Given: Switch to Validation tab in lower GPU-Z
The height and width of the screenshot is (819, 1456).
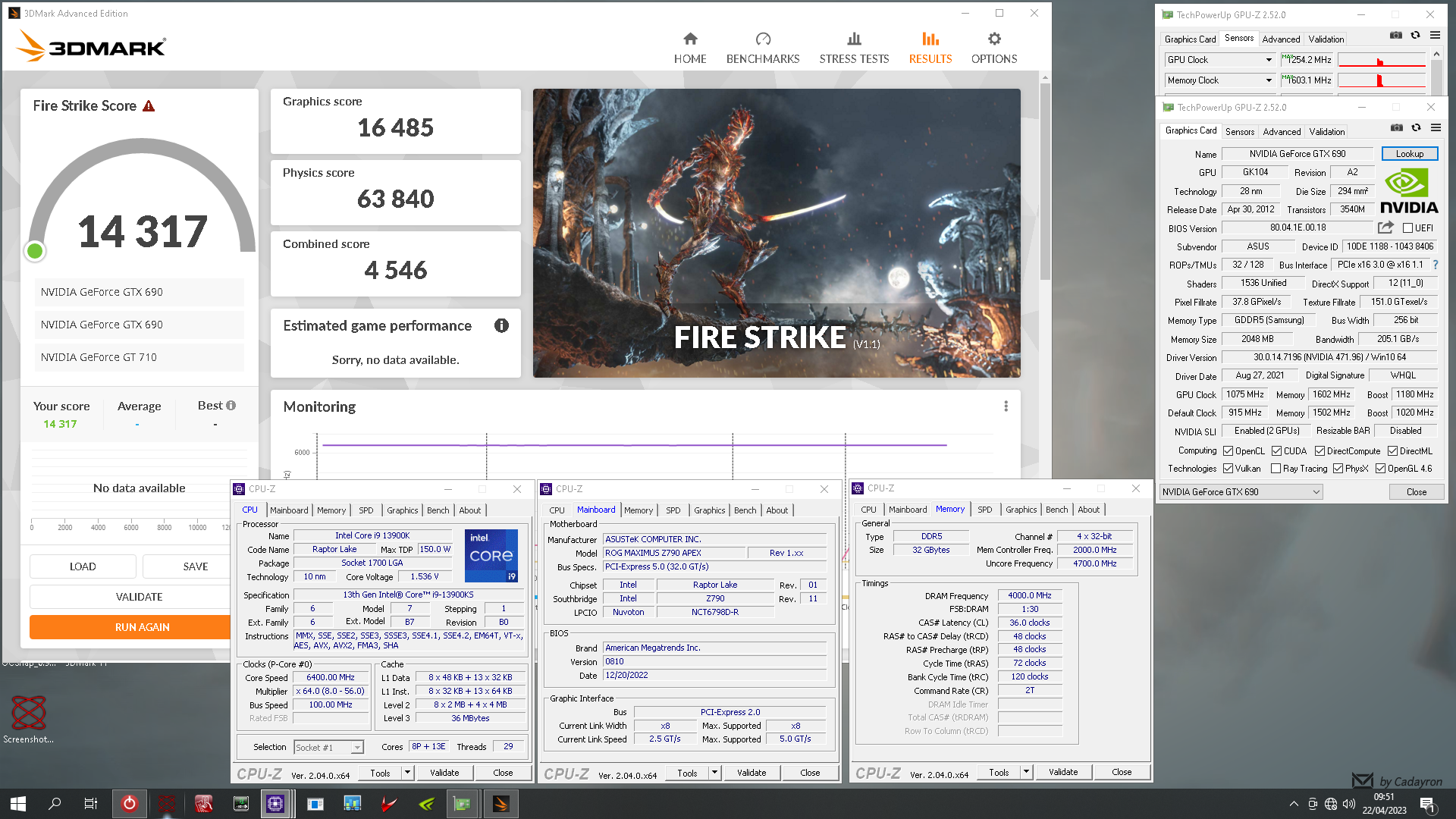Looking at the screenshot, I should pyautogui.click(x=1327, y=132).
